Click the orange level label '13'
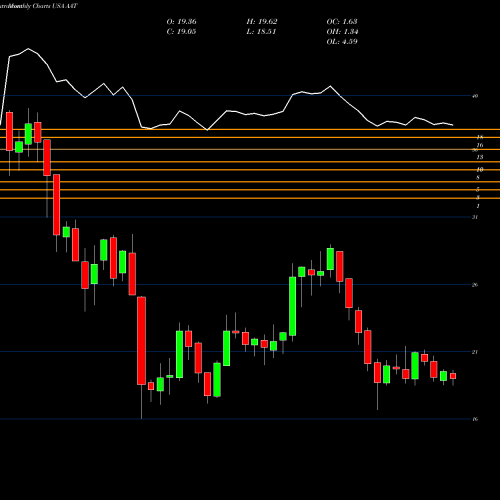This screenshot has width=500, height=500. point(480,157)
